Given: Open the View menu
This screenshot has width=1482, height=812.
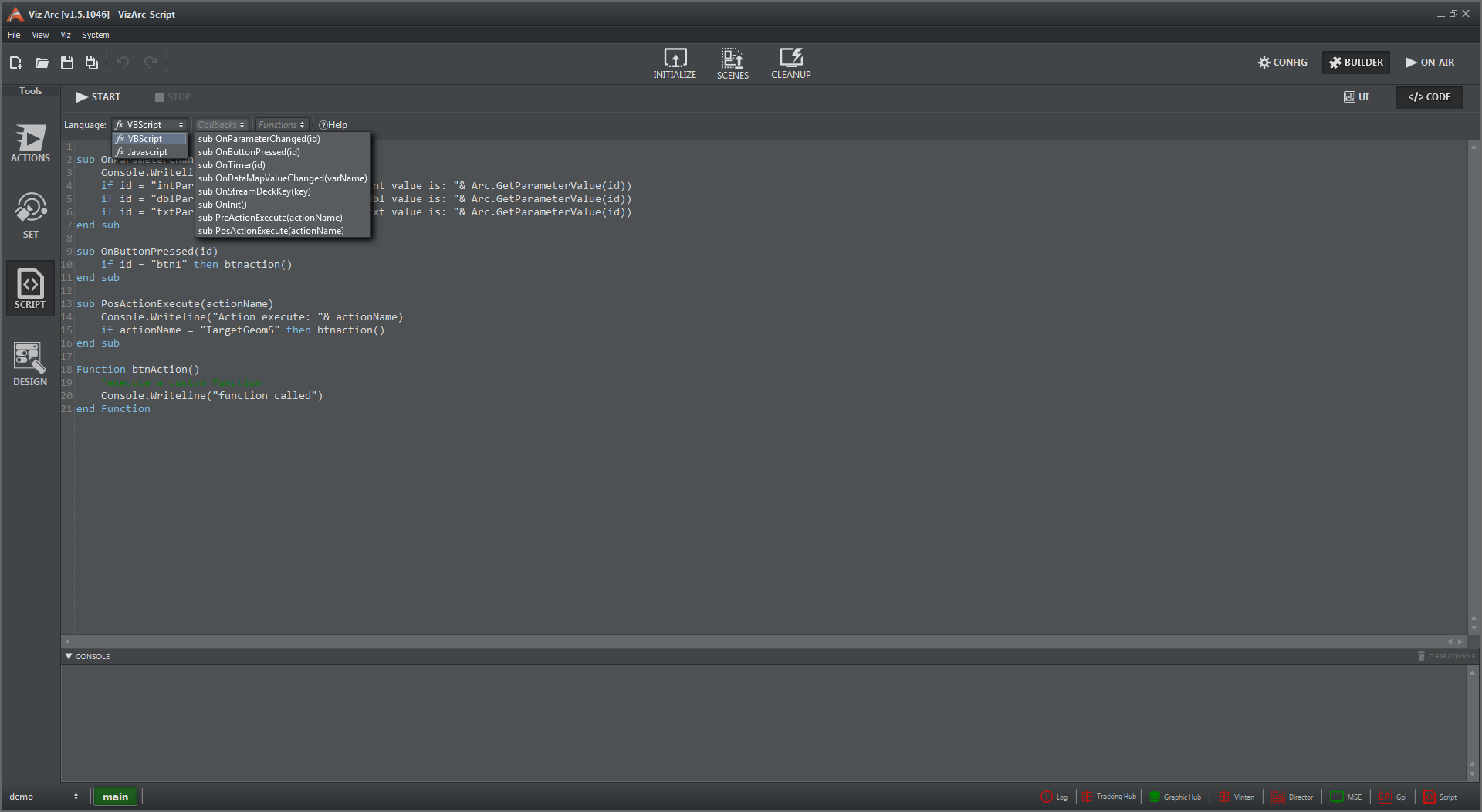Looking at the screenshot, I should (40, 35).
